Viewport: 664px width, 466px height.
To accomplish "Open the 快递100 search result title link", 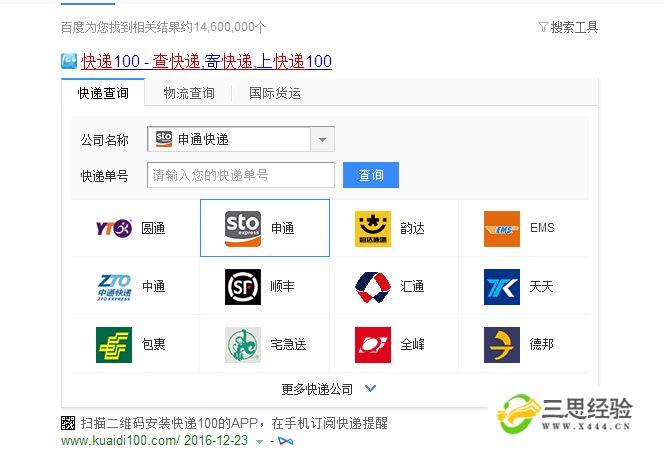I will [x=206, y=62].
